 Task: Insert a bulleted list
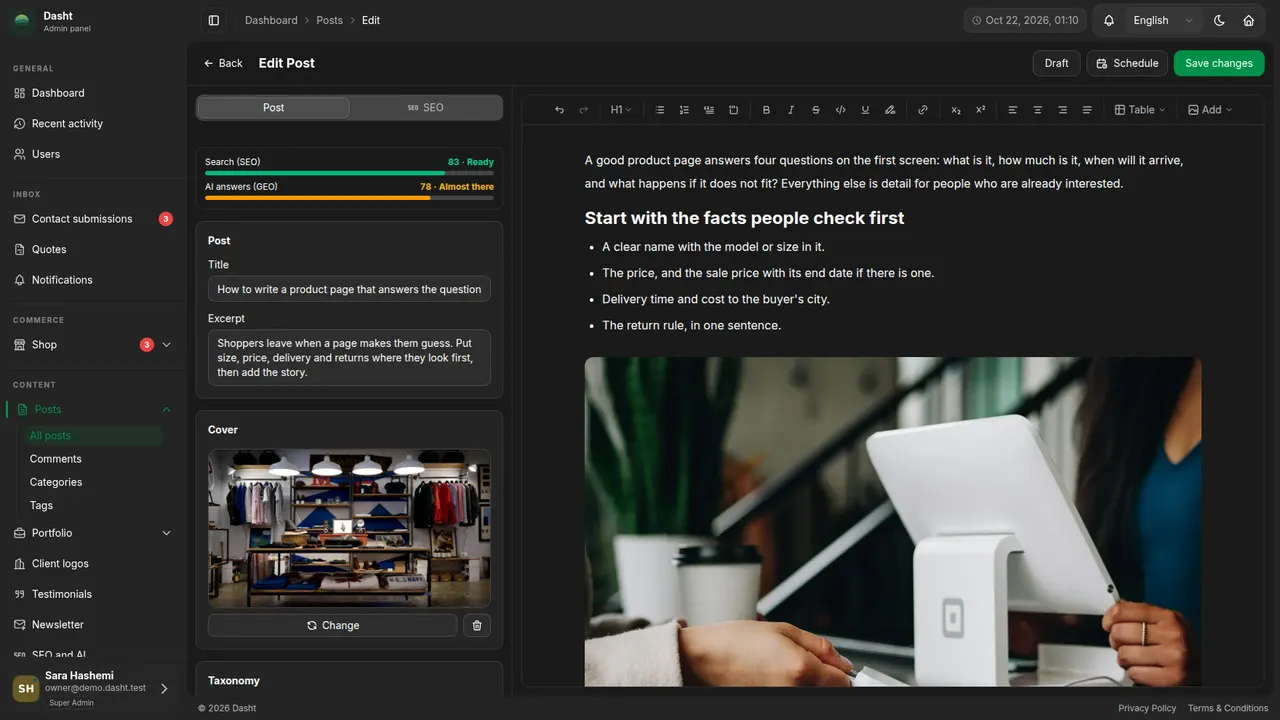pos(660,110)
